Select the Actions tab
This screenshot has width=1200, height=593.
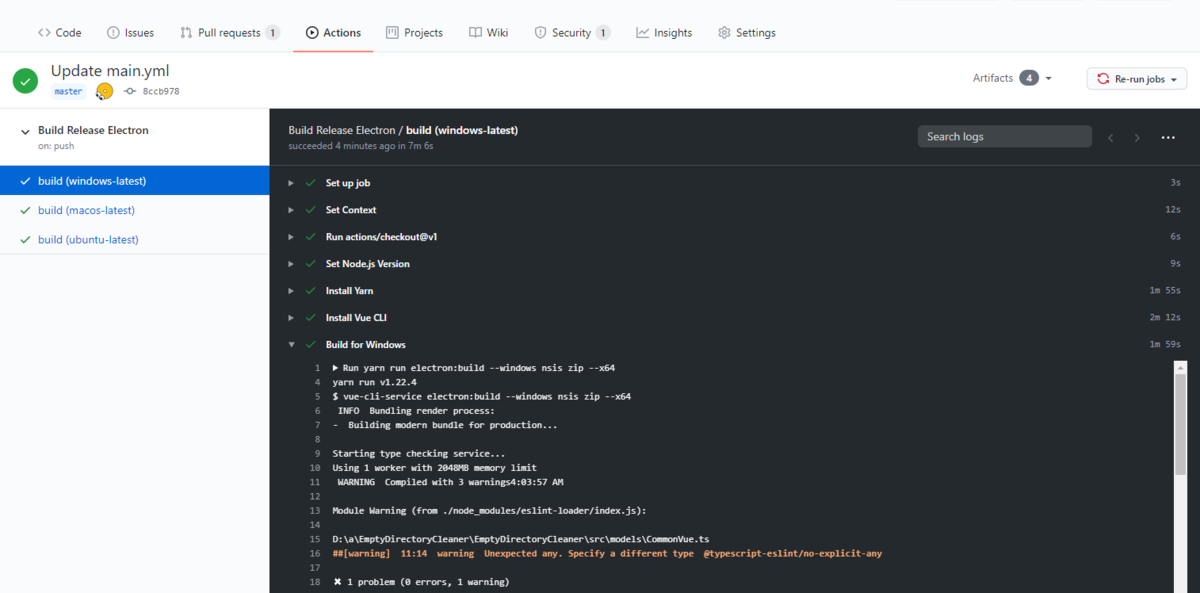tap(333, 33)
